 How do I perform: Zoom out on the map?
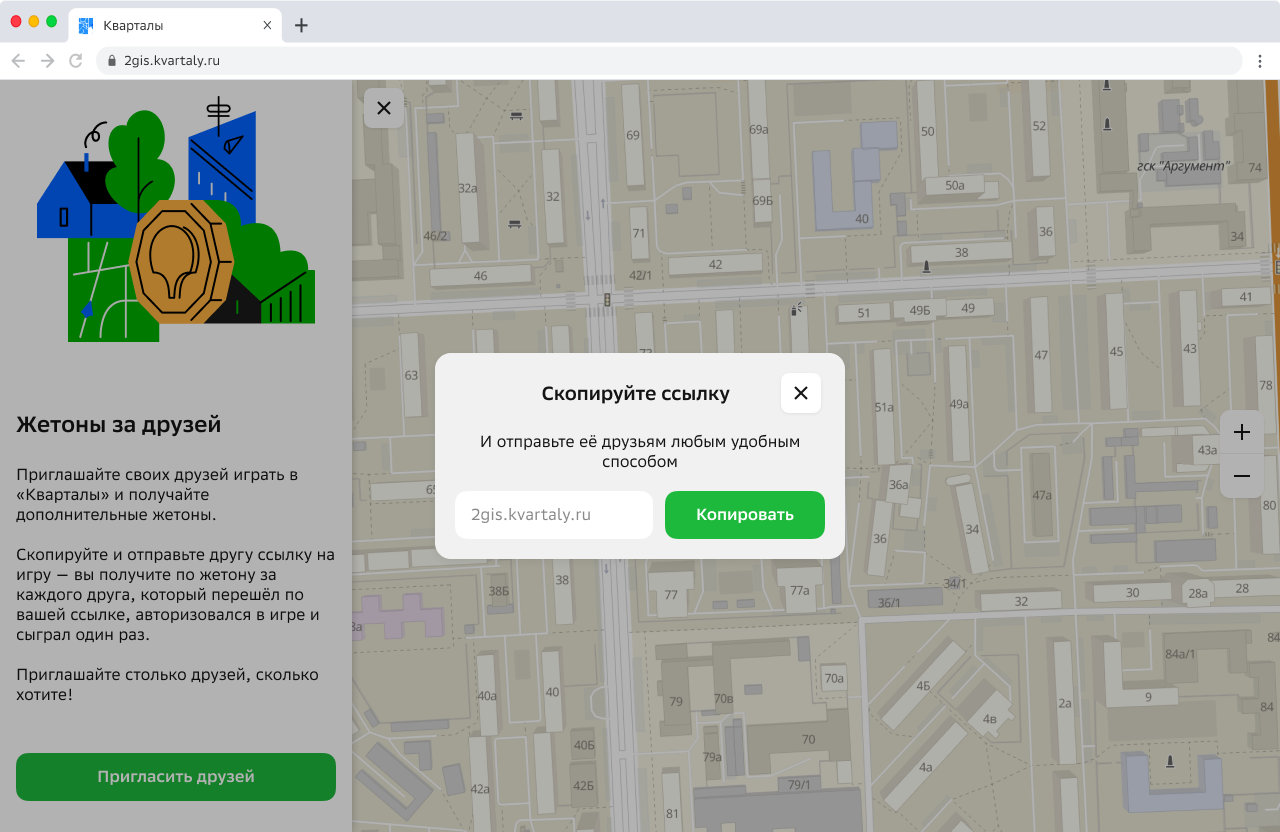click(x=1242, y=476)
